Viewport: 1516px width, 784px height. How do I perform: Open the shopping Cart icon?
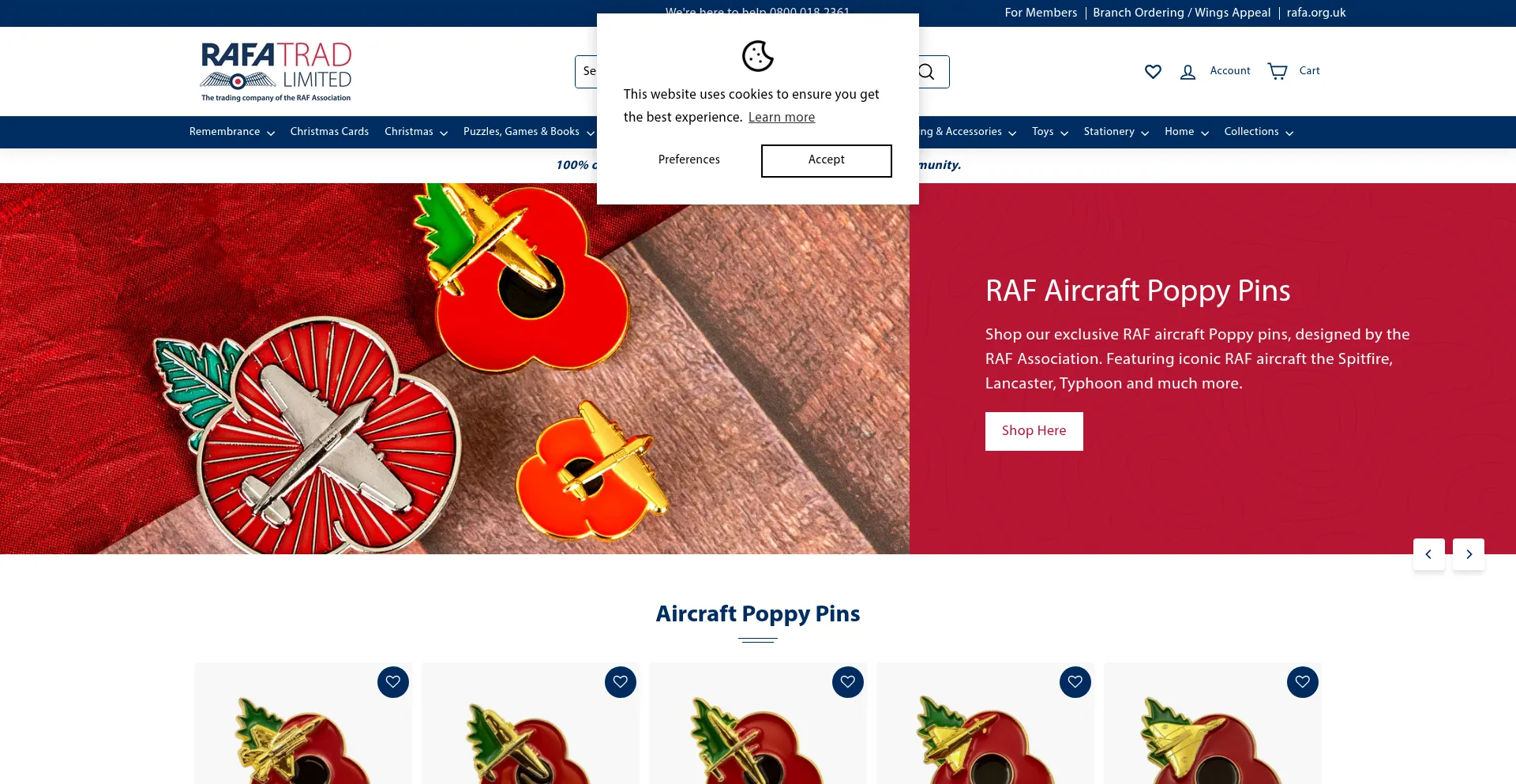(1277, 71)
